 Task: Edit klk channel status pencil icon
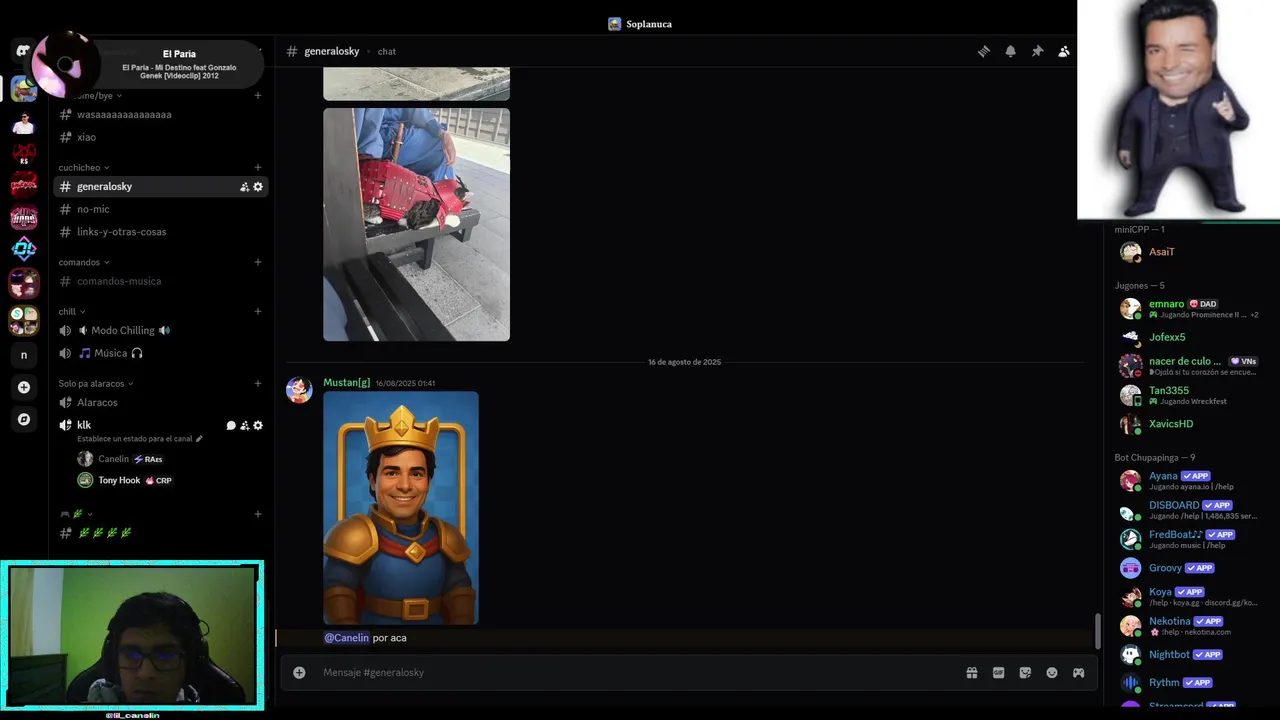pyautogui.click(x=199, y=439)
